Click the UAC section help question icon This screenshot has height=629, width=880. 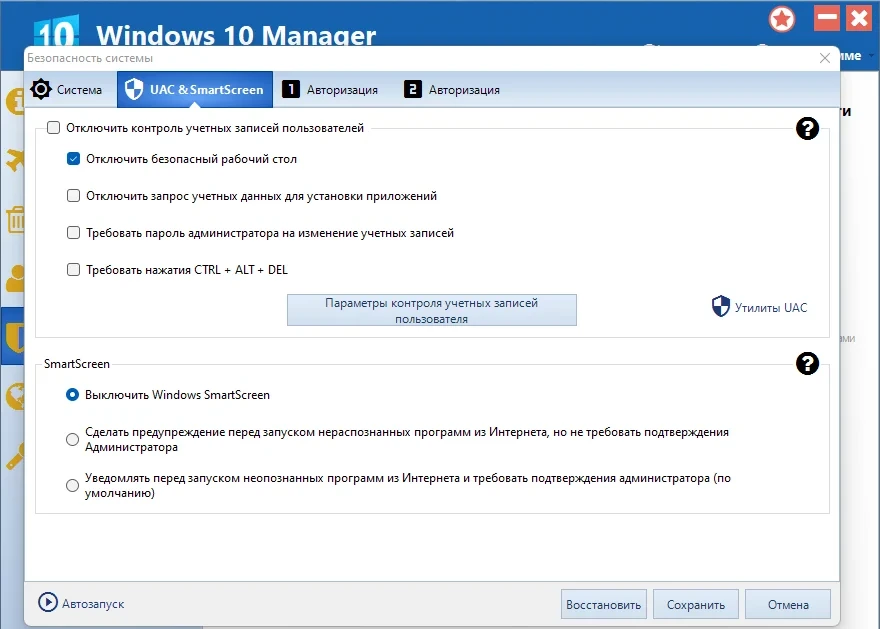(807, 128)
